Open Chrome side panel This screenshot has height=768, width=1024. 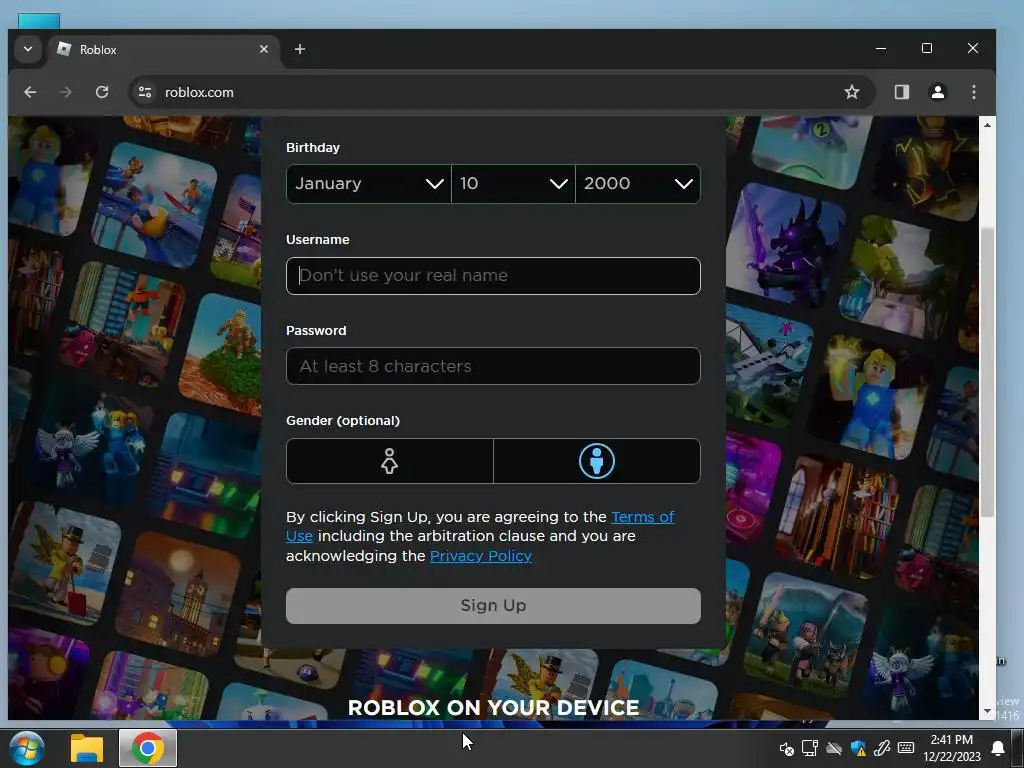pyautogui.click(x=902, y=92)
